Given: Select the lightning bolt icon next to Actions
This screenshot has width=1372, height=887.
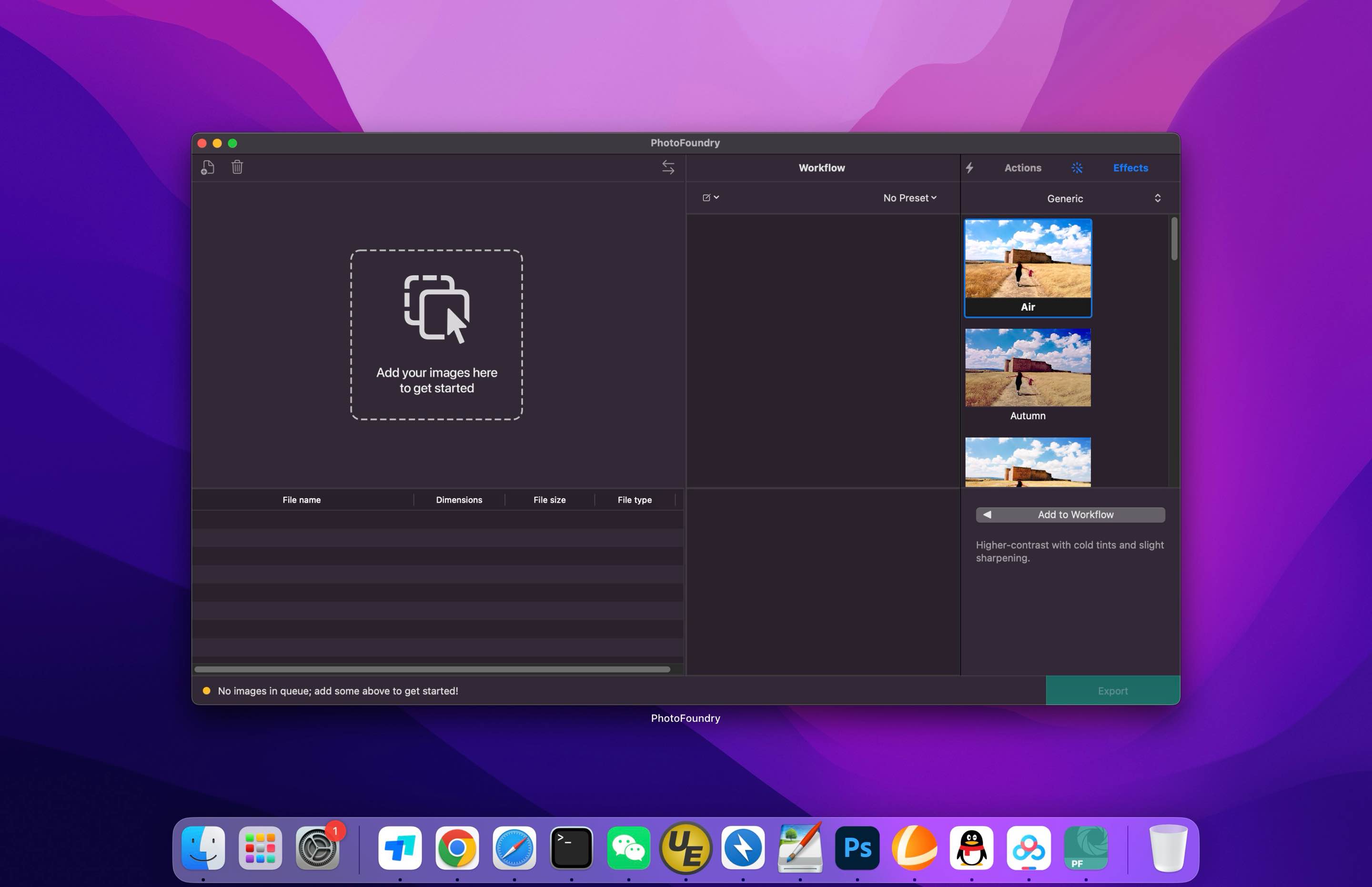Looking at the screenshot, I should (970, 168).
